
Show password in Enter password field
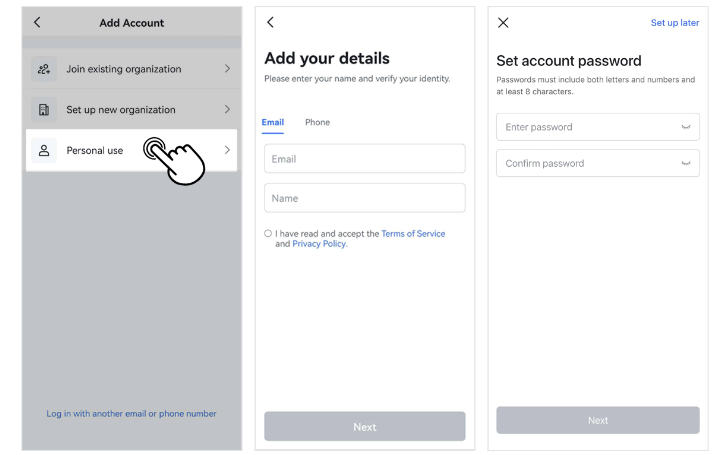pyautogui.click(x=685, y=127)
